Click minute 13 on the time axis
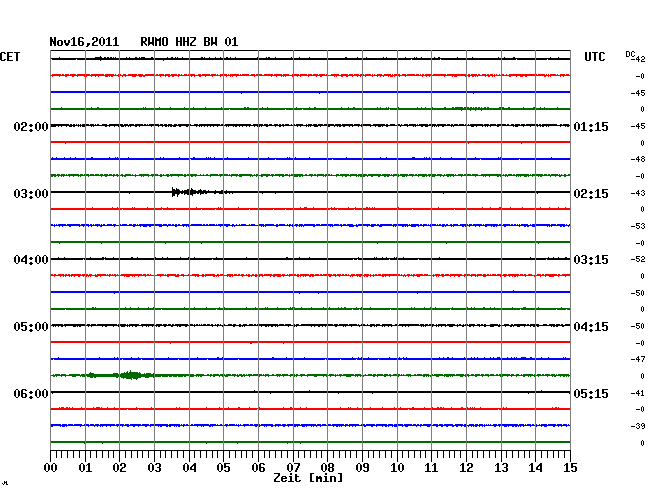Viewport: 650px width, 494px height. [501, 468]
